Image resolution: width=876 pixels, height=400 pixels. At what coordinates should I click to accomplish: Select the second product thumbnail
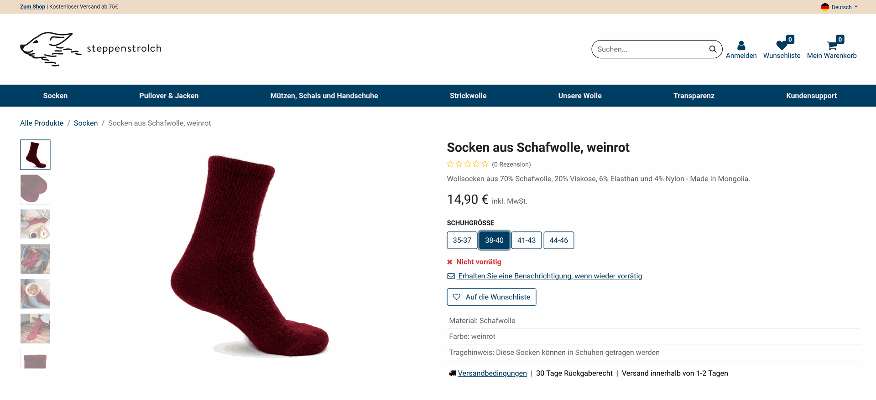point(35,188)
